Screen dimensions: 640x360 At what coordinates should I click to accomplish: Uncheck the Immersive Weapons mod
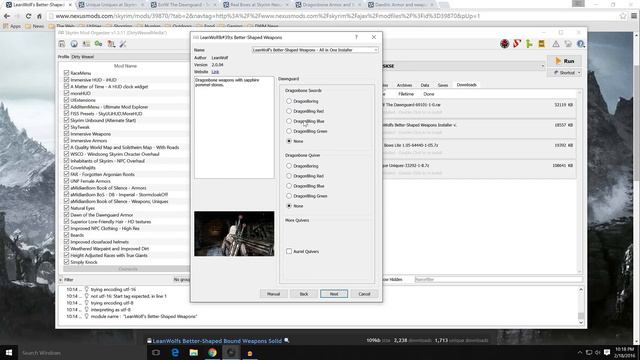click(67, 134)
